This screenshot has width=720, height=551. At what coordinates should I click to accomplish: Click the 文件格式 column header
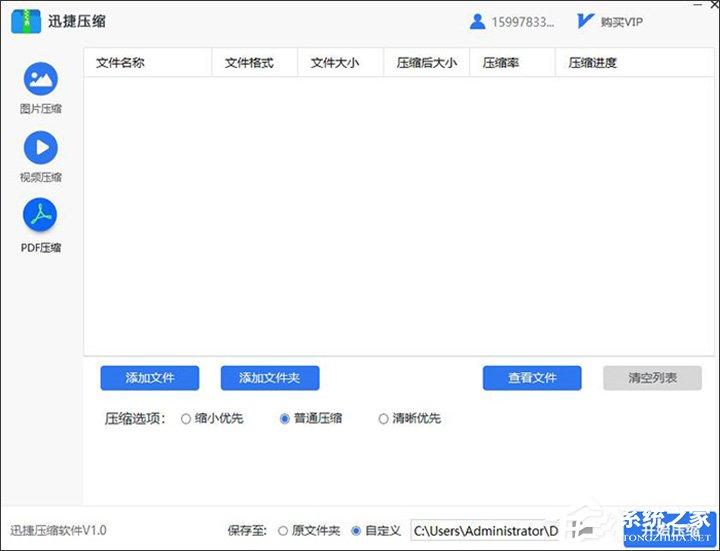[x=254, y=62]
